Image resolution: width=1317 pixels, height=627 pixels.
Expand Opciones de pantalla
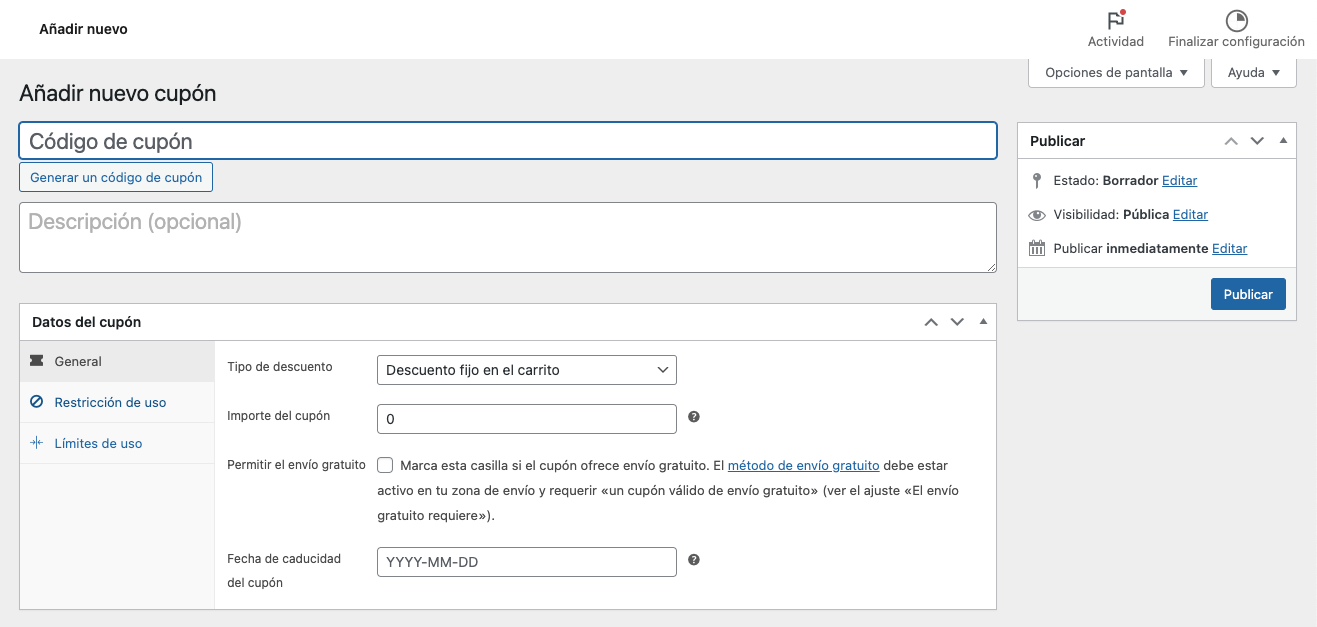(1115, 71)
